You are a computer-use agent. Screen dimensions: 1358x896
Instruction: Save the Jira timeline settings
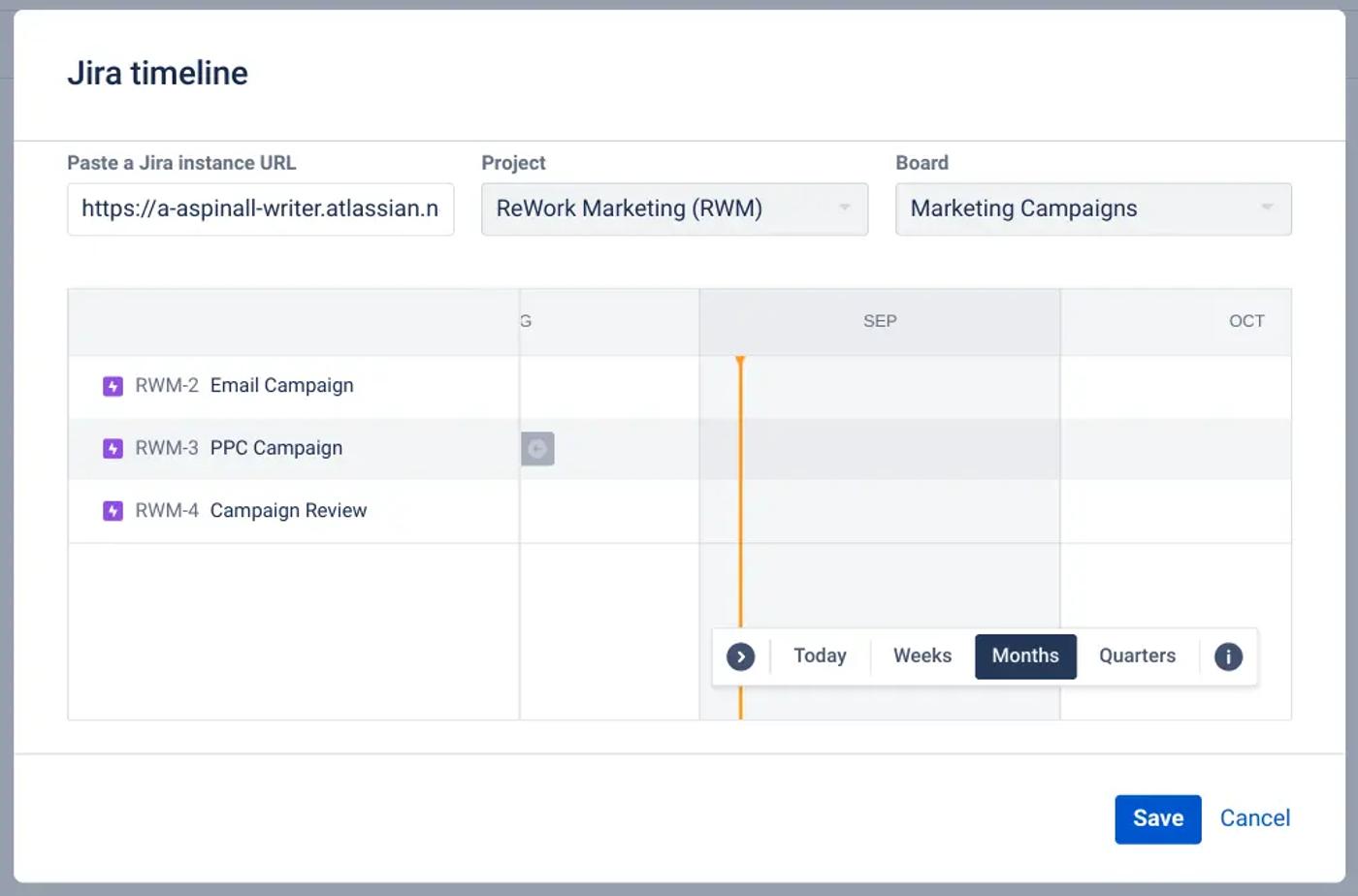(1157, 818)
